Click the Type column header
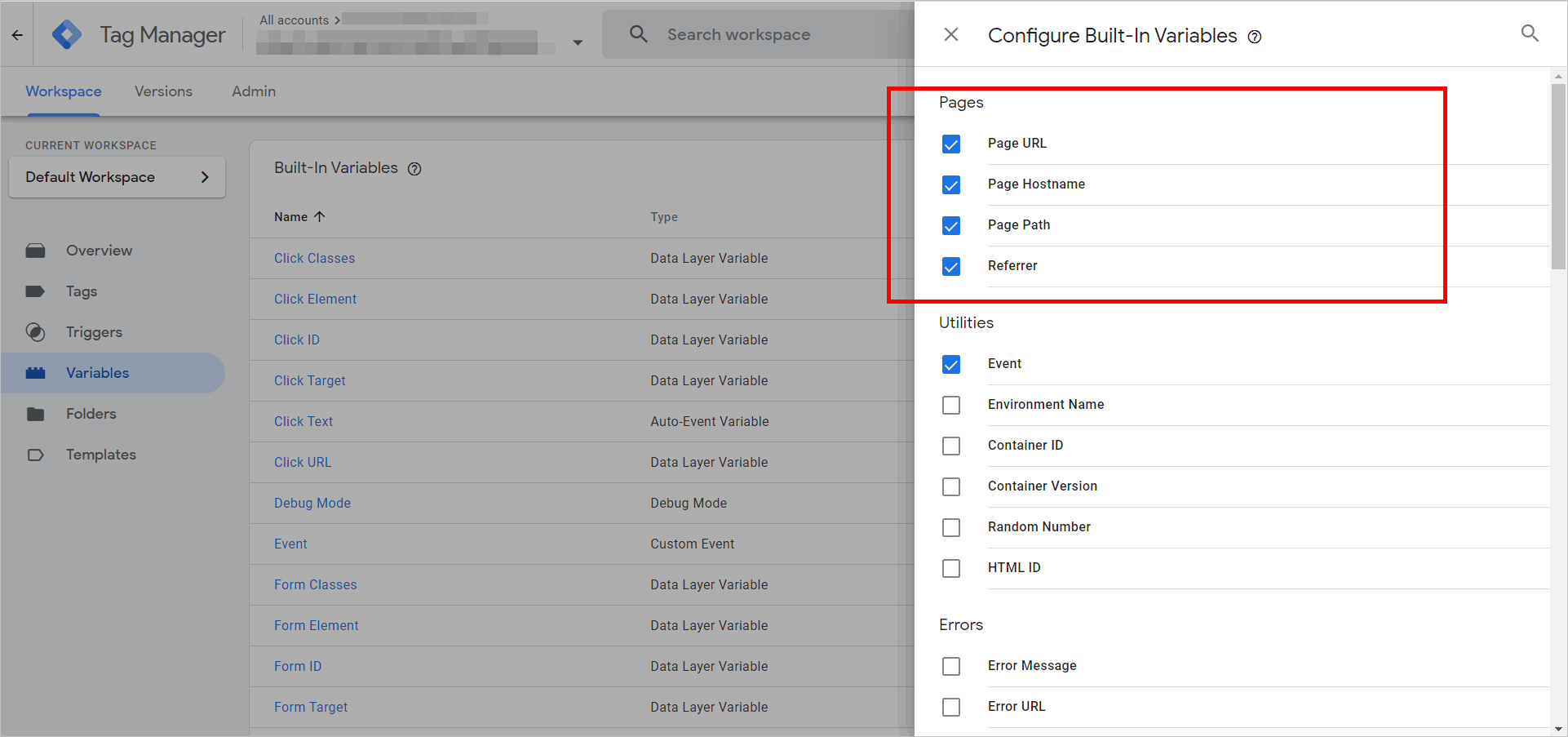Screen dimensions: 1568x737 (x=664, y=217)
